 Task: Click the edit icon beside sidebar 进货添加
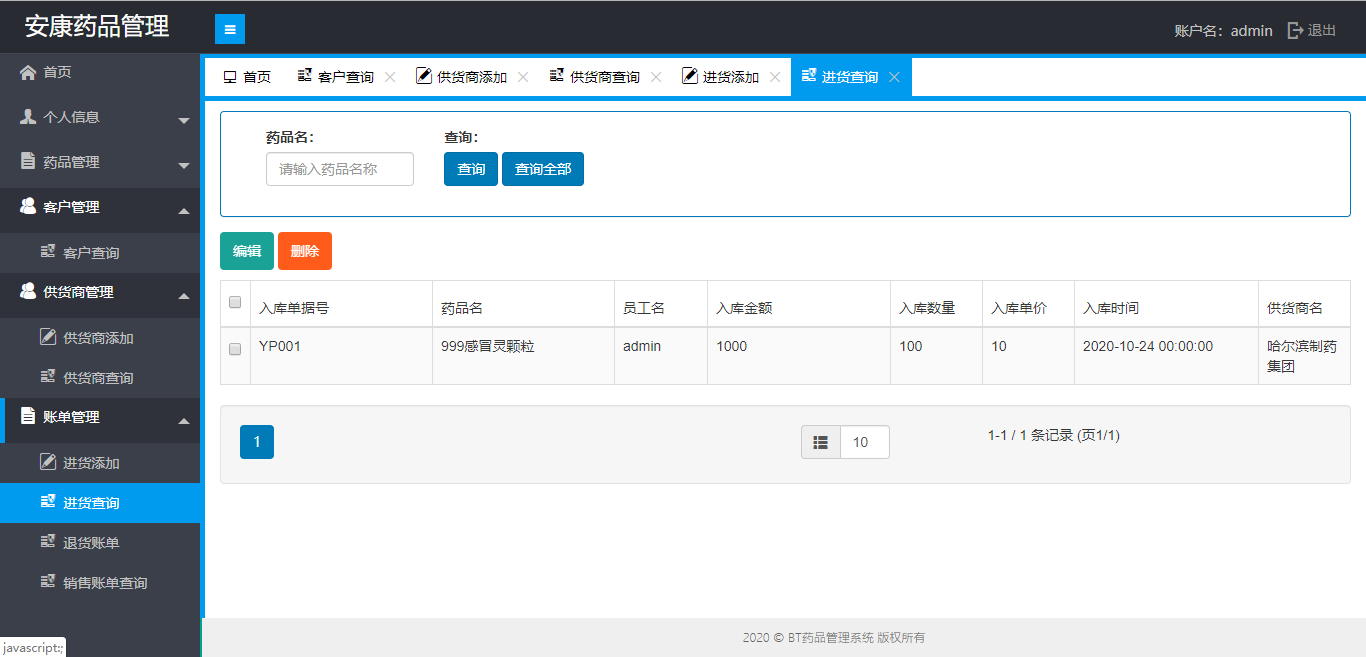coord(47,462)
